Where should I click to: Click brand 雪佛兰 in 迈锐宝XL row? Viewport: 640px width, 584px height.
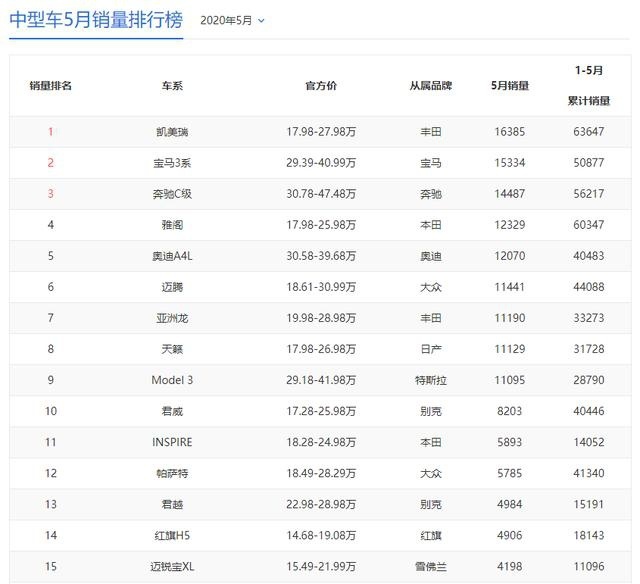click(x=431, y=566)
